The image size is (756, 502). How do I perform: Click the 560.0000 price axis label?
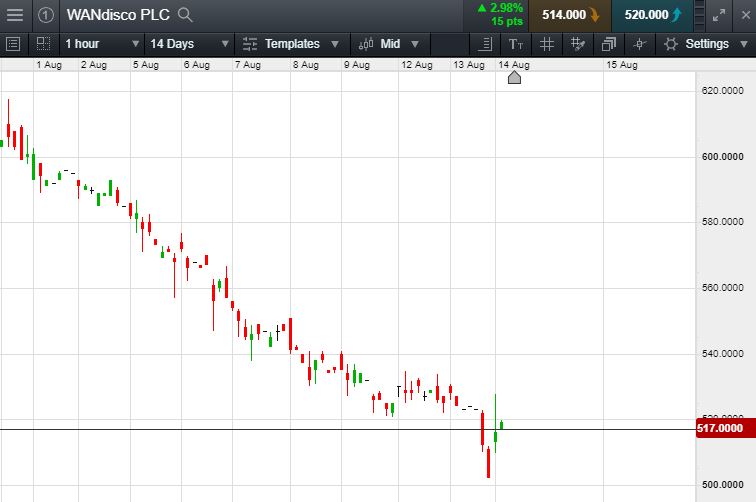[x=722, y=288]
